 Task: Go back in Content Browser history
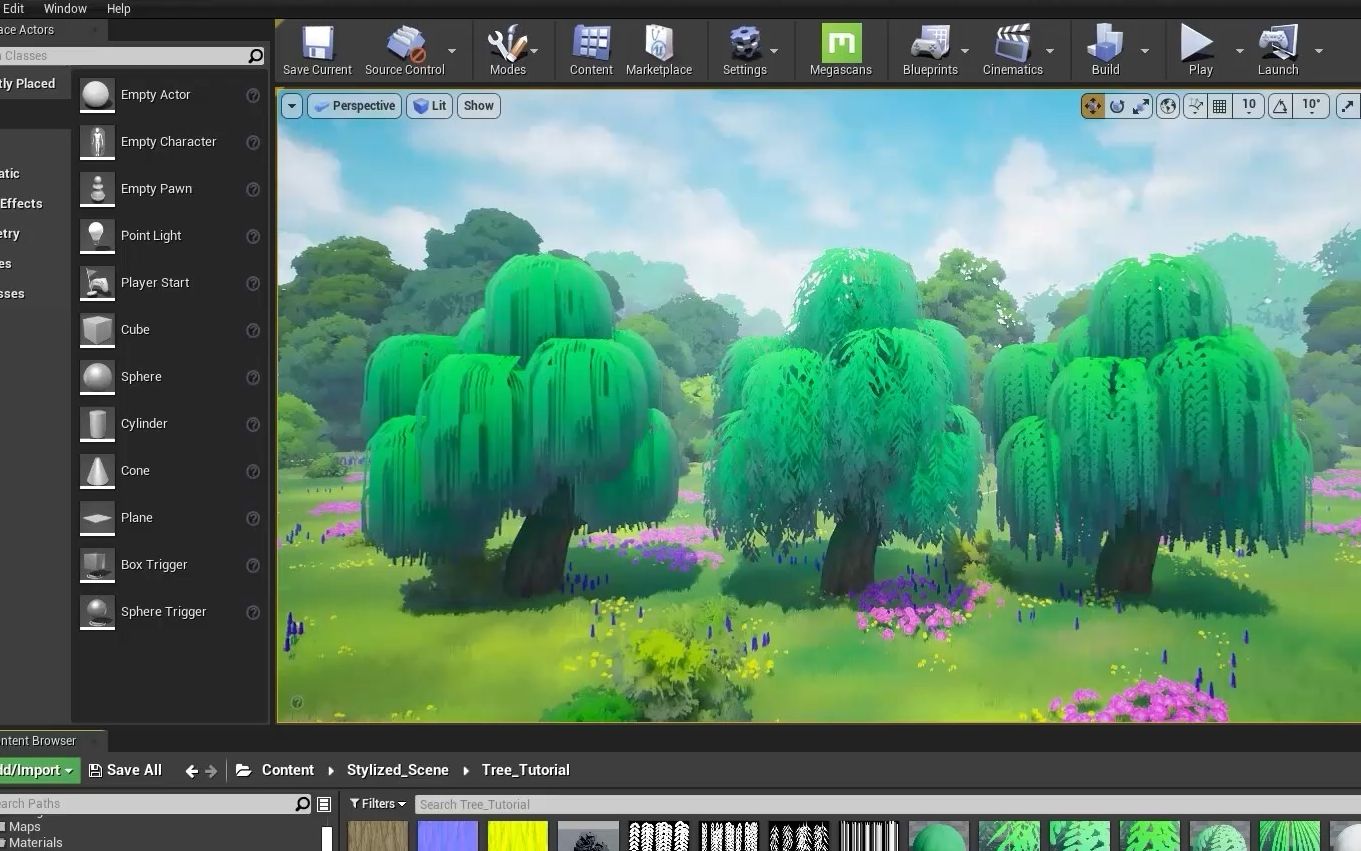191,771
